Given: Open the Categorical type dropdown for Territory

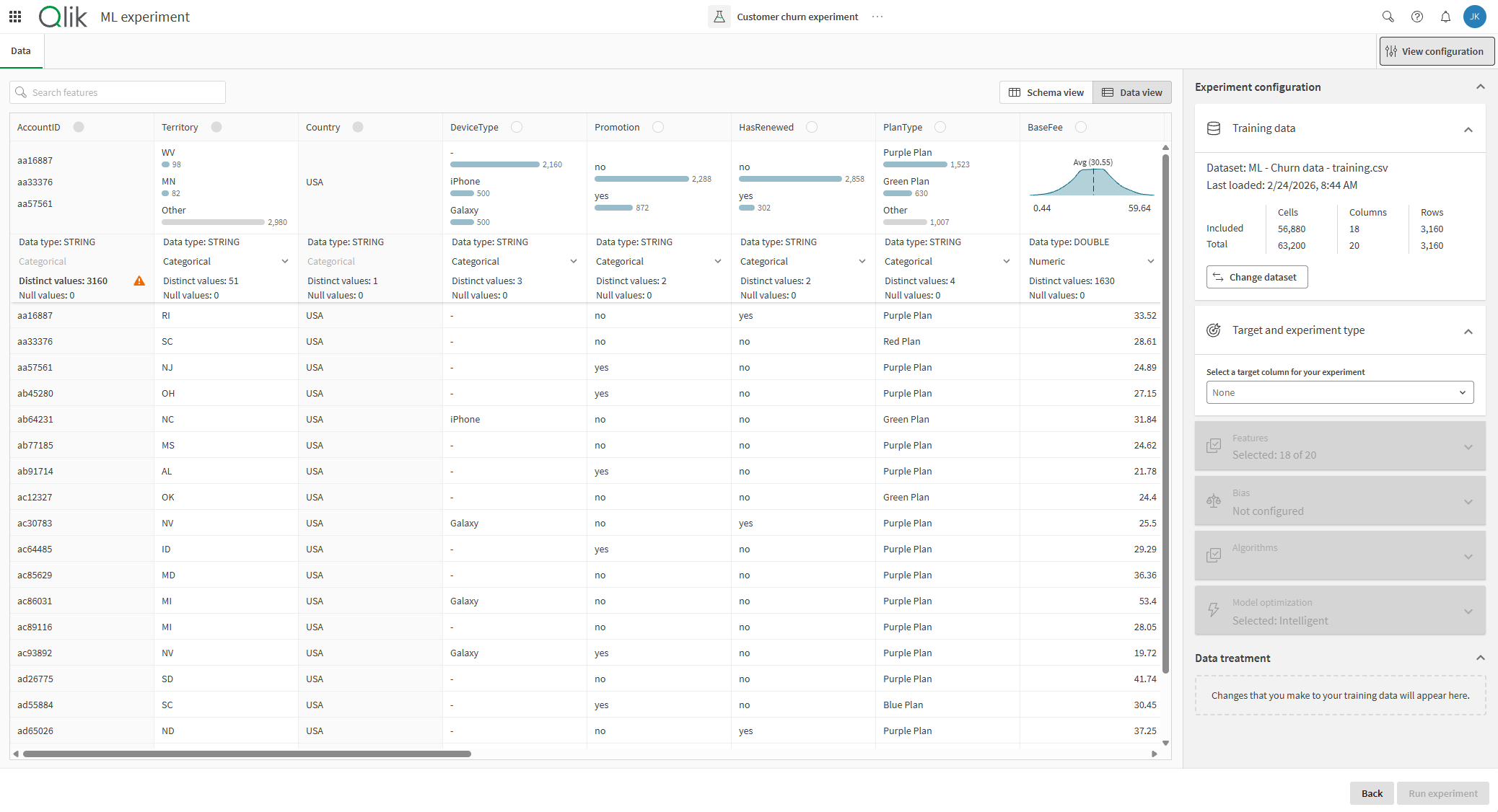Looking at the screenshot, I should click(x=226, y=261).
